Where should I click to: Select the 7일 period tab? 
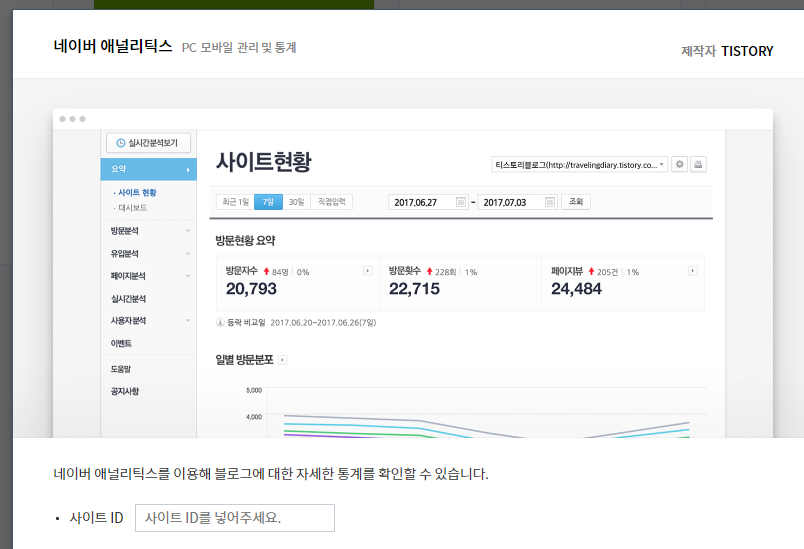268,202
